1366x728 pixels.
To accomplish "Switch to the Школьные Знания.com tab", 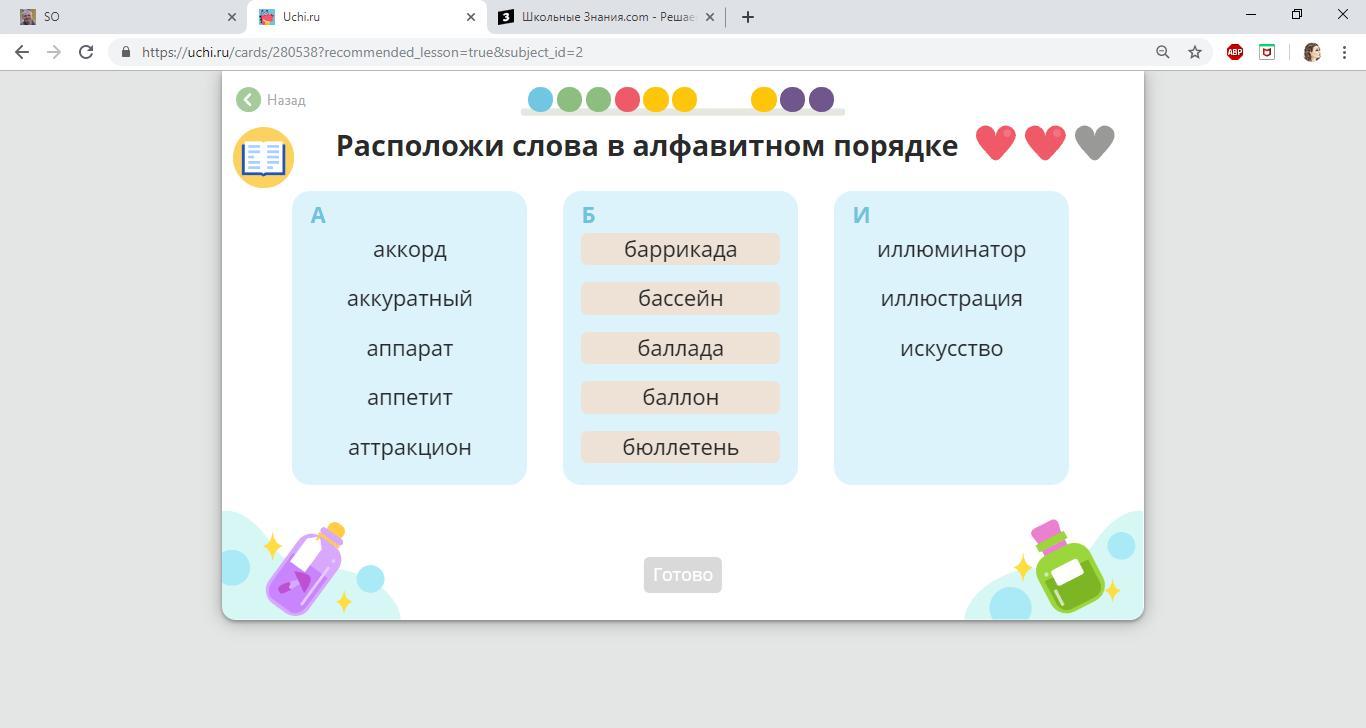I will tap(607, 17).
